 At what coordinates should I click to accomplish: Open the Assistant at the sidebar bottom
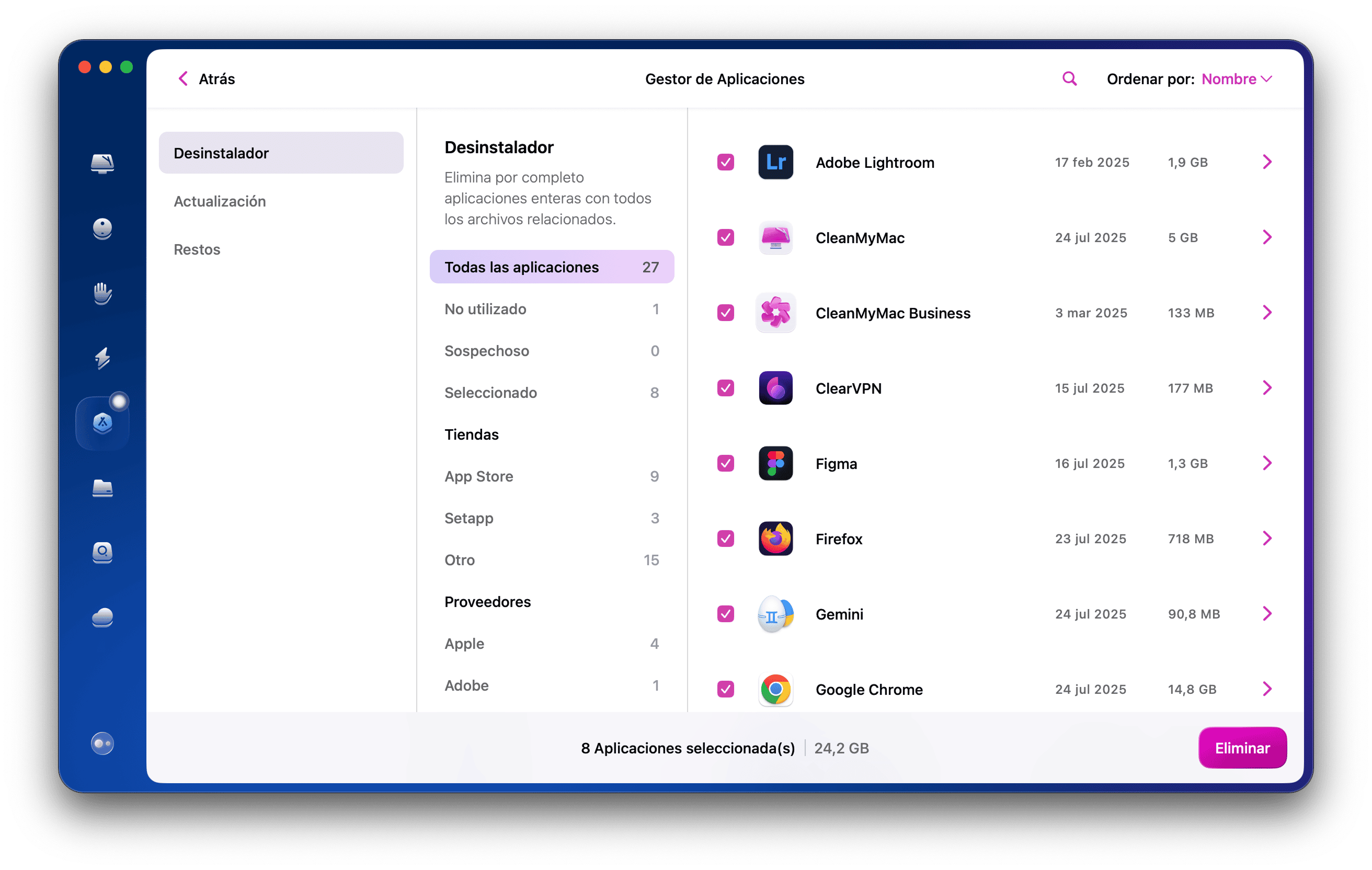click(102, 743)
